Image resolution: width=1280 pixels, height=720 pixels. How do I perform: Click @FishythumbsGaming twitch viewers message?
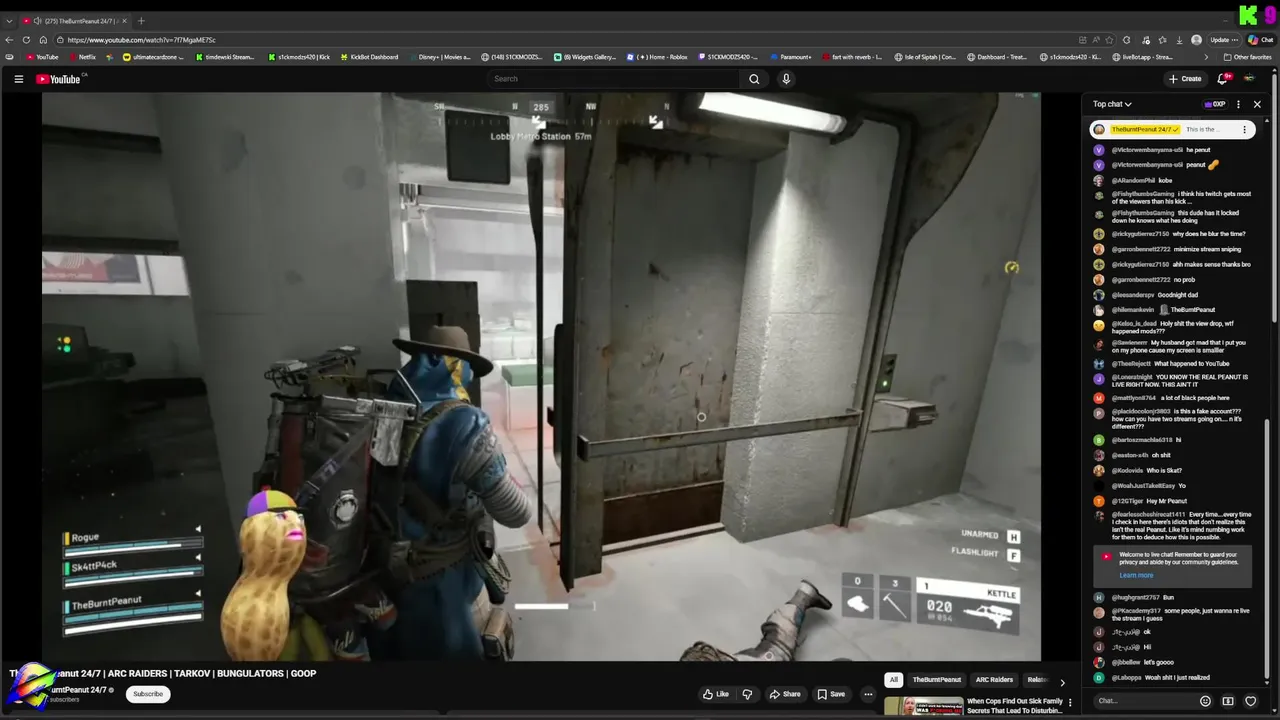1173,198
